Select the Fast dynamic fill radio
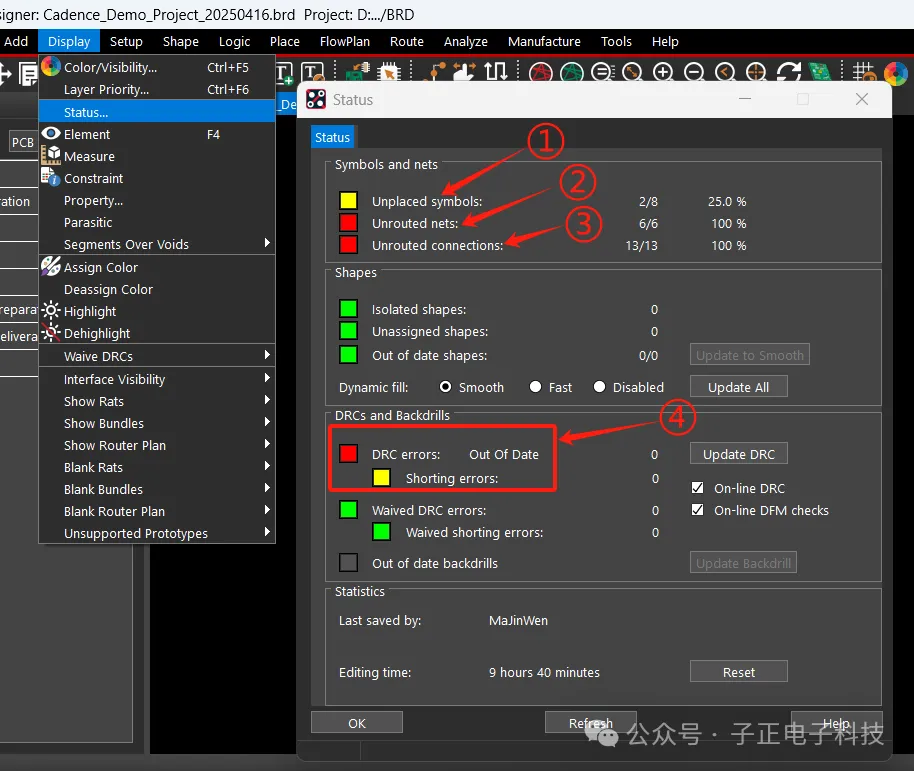This screenshot has width=914, height=771. [535, 387]
